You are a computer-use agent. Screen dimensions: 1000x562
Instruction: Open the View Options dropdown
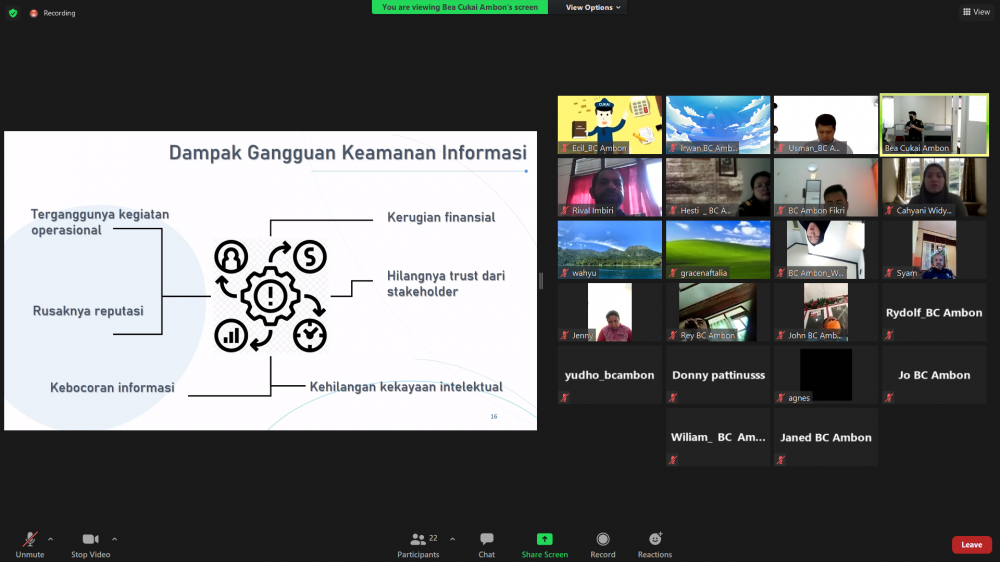(593, 7)
